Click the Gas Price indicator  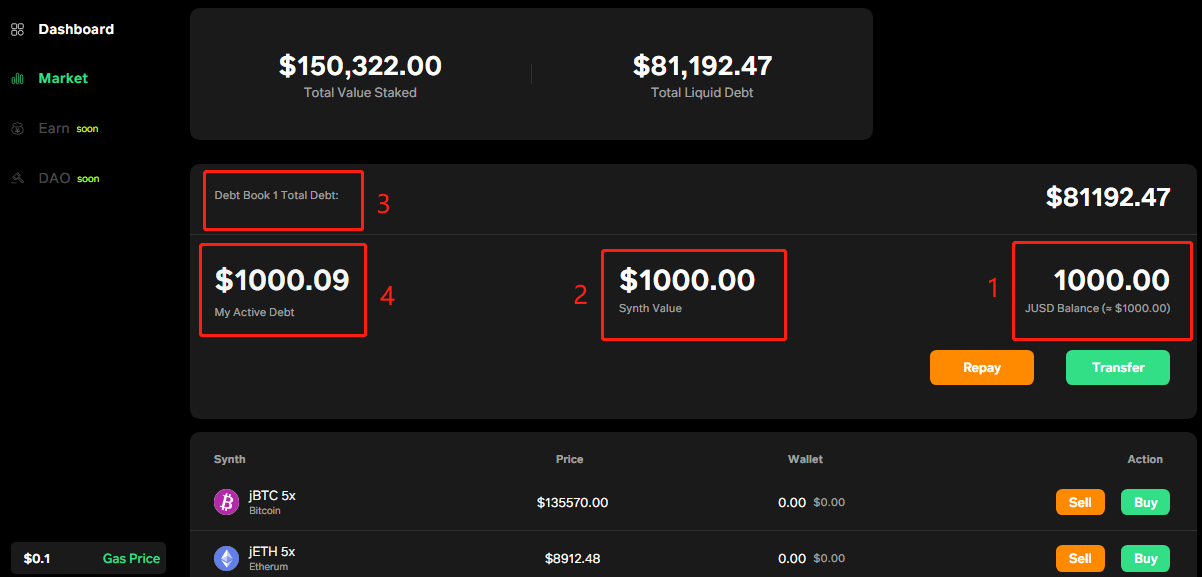coord(88,558)
